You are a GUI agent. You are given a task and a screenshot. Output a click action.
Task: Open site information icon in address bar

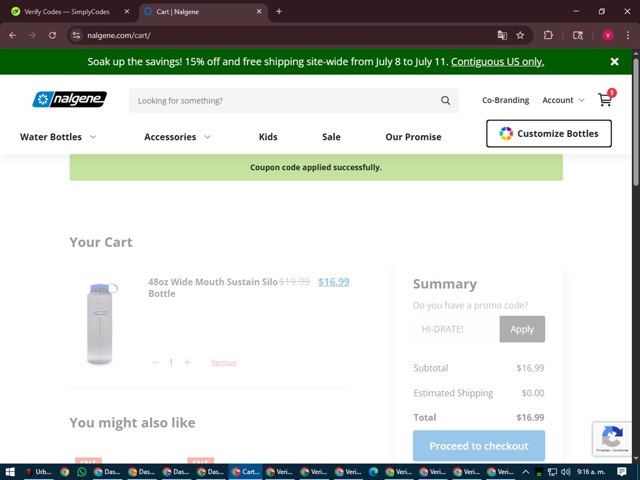[x=76, y=36]
